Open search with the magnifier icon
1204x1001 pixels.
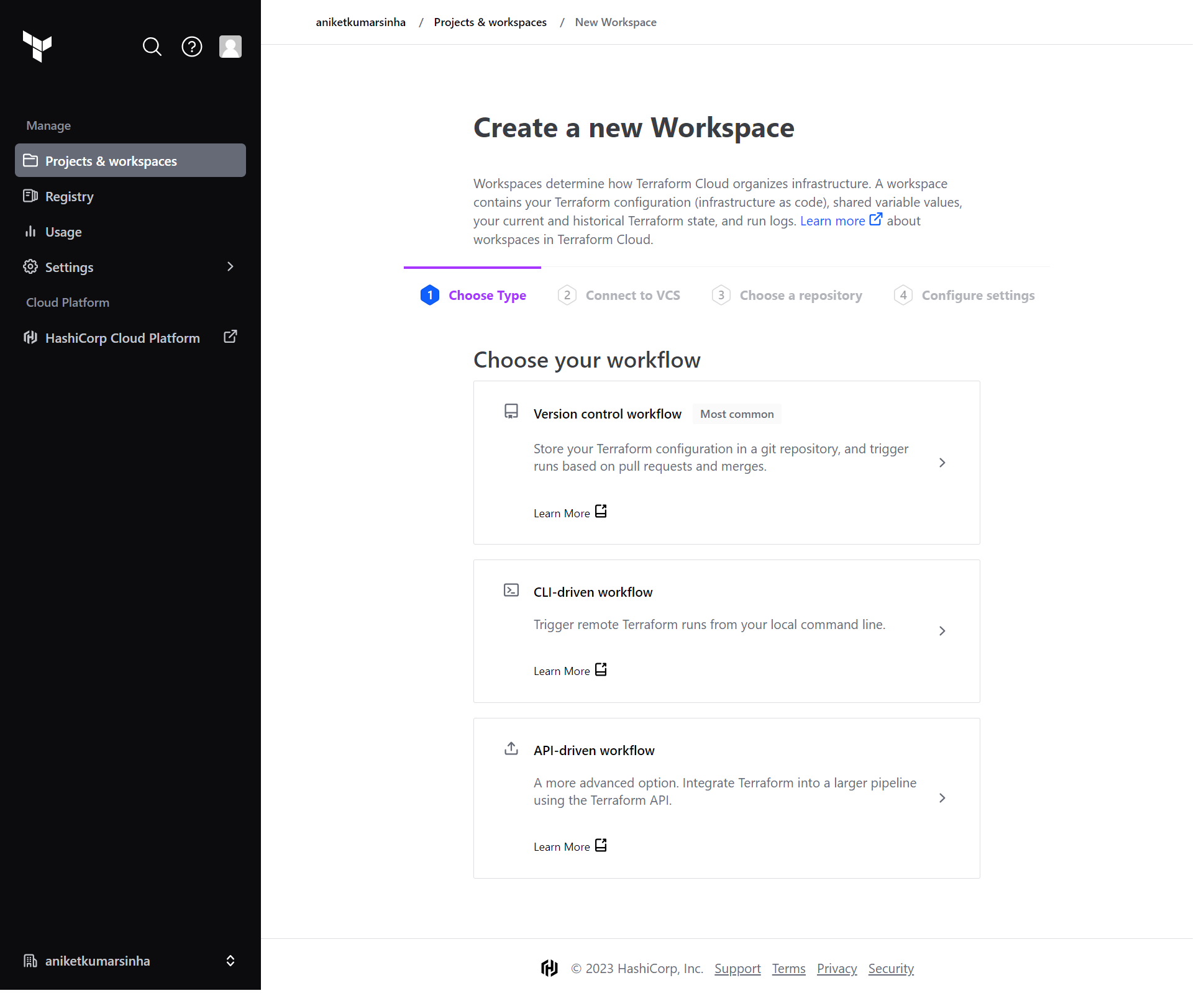click(x=152, y=47)
